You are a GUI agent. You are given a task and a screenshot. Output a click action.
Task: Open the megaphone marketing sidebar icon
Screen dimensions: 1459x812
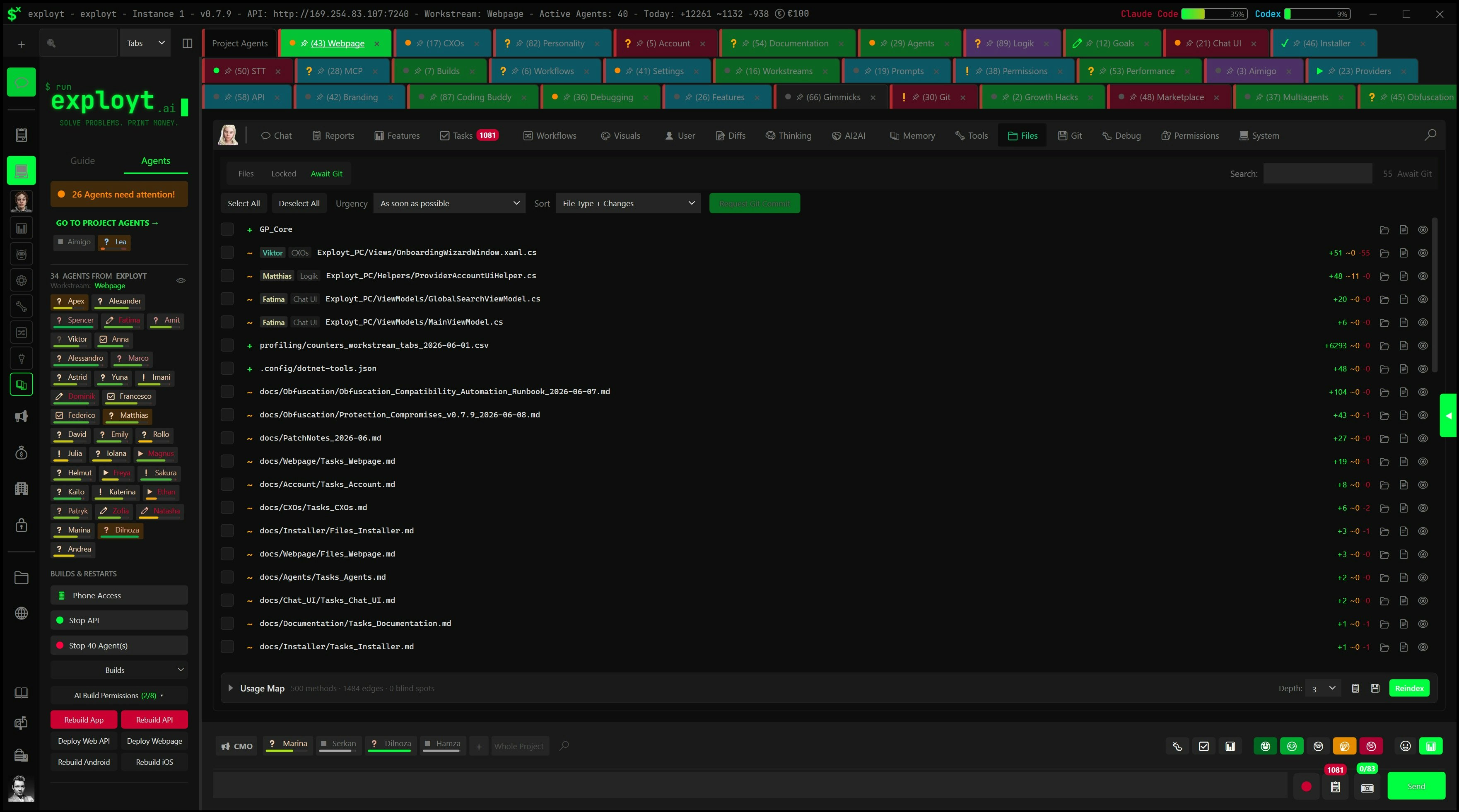(22, 417)
